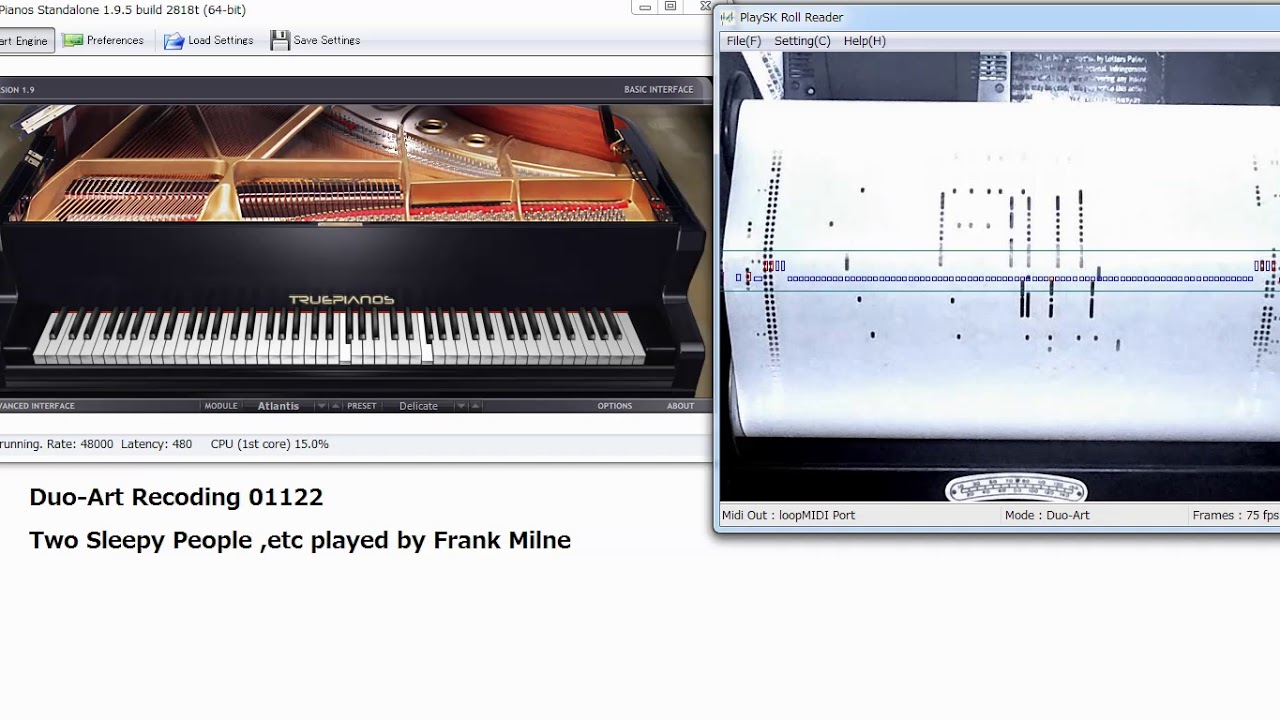
Task: Click the Preferences toolbar icon
Action: pyautogui.click(x=73, y=40)
